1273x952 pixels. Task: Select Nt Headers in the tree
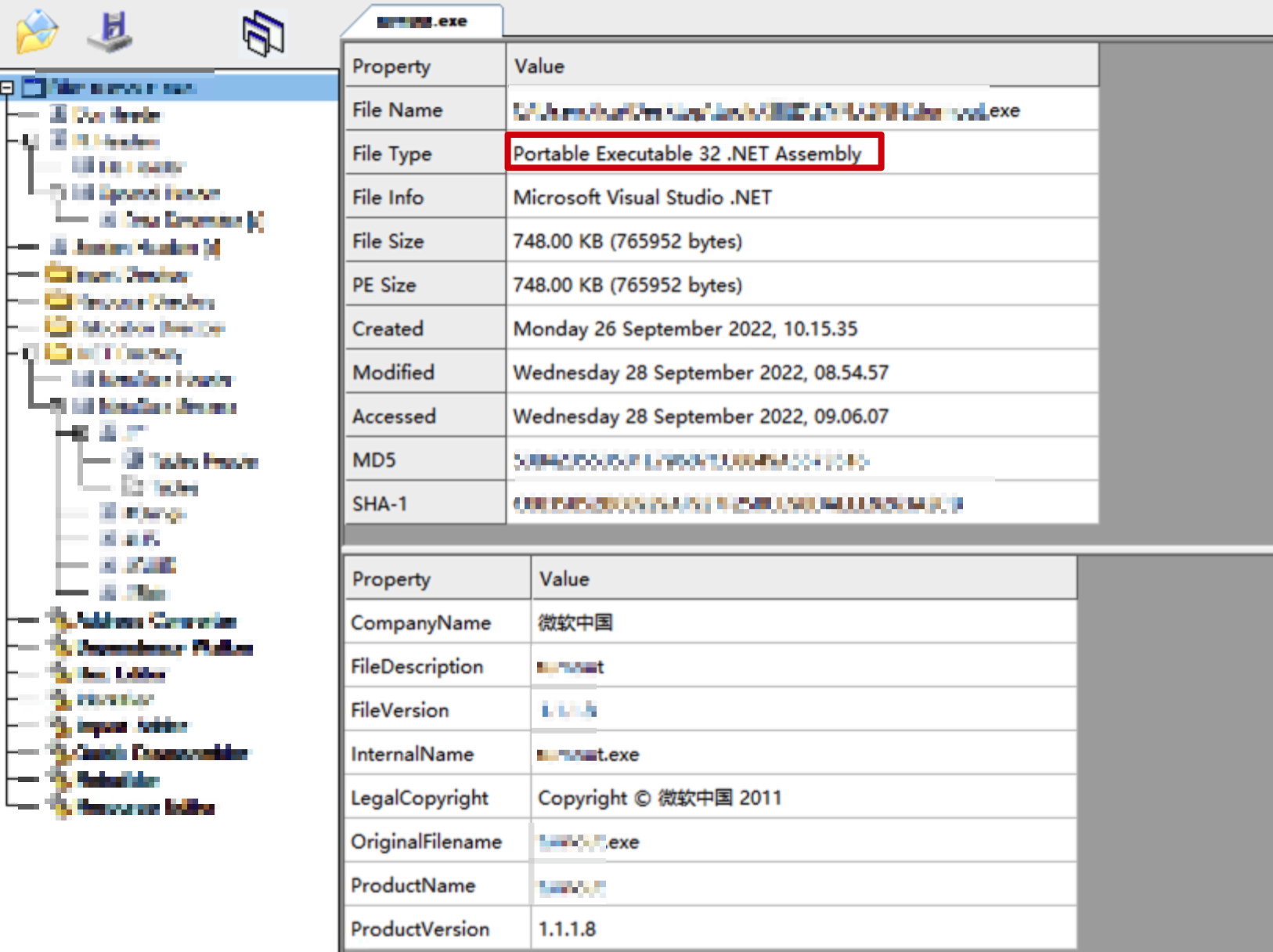[116, 141]
